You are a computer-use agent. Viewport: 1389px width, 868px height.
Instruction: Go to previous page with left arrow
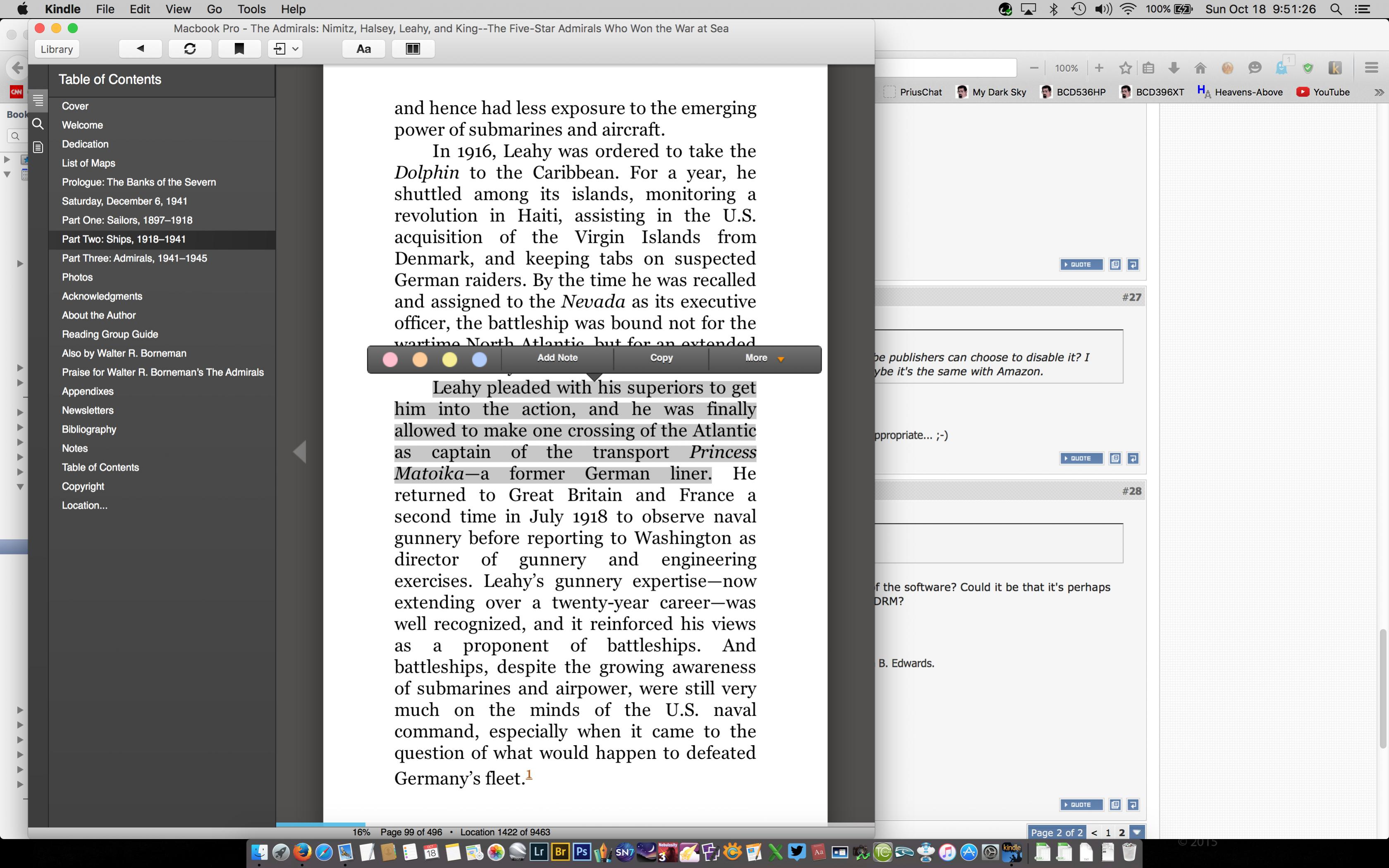[x=300, y=452]
